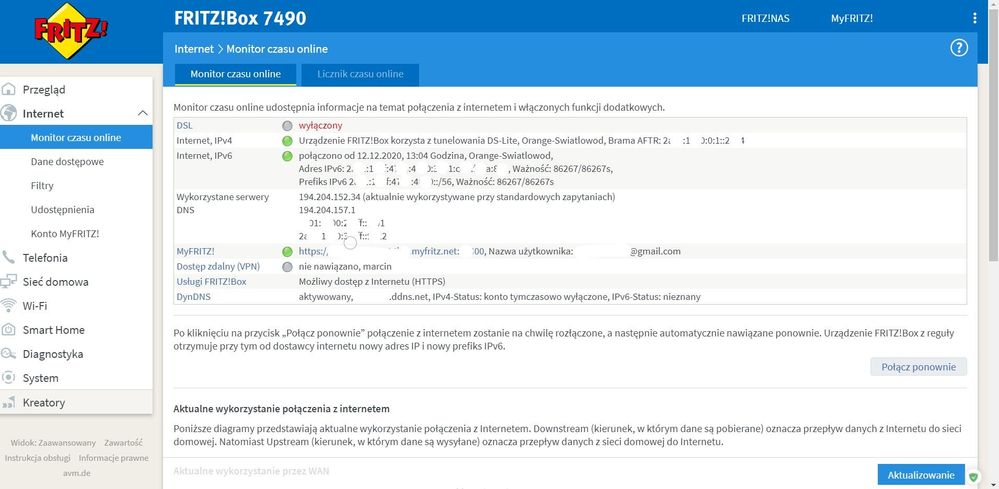Click the green shield icon near Aktualizowanie
Viewport: 999px width, 489px height.
[974, 476]
